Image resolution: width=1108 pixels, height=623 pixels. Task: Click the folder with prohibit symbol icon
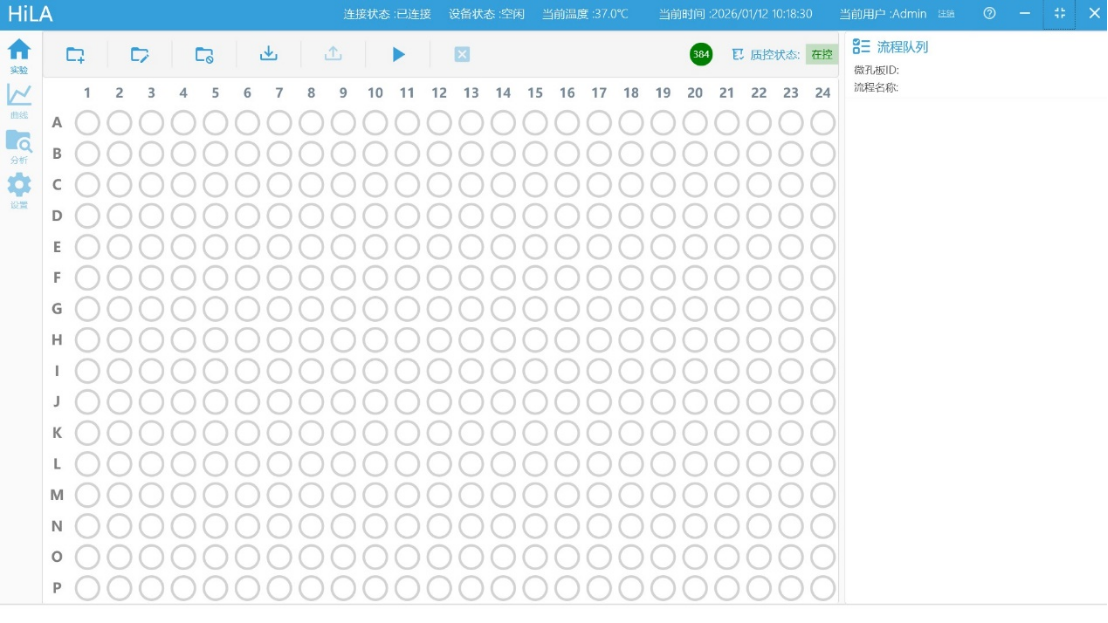click(204, 55)
